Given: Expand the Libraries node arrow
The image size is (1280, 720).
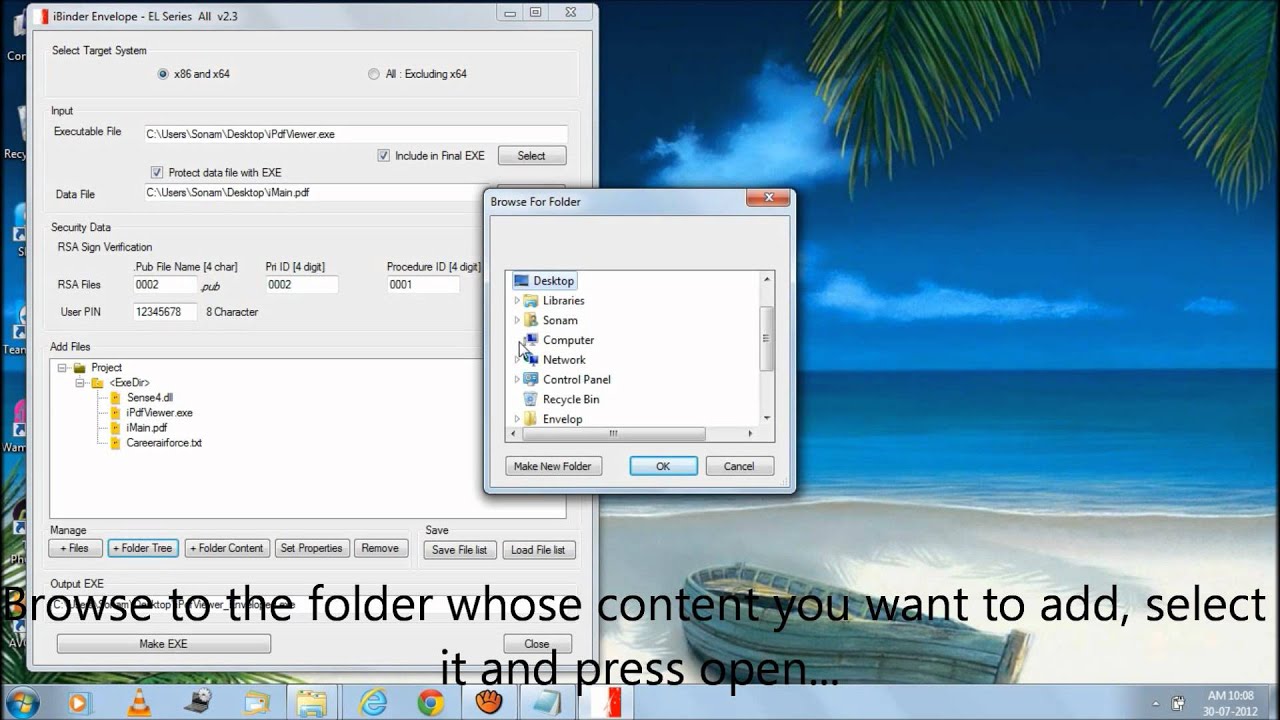Looking at the screenshot, I should (517, 300).
